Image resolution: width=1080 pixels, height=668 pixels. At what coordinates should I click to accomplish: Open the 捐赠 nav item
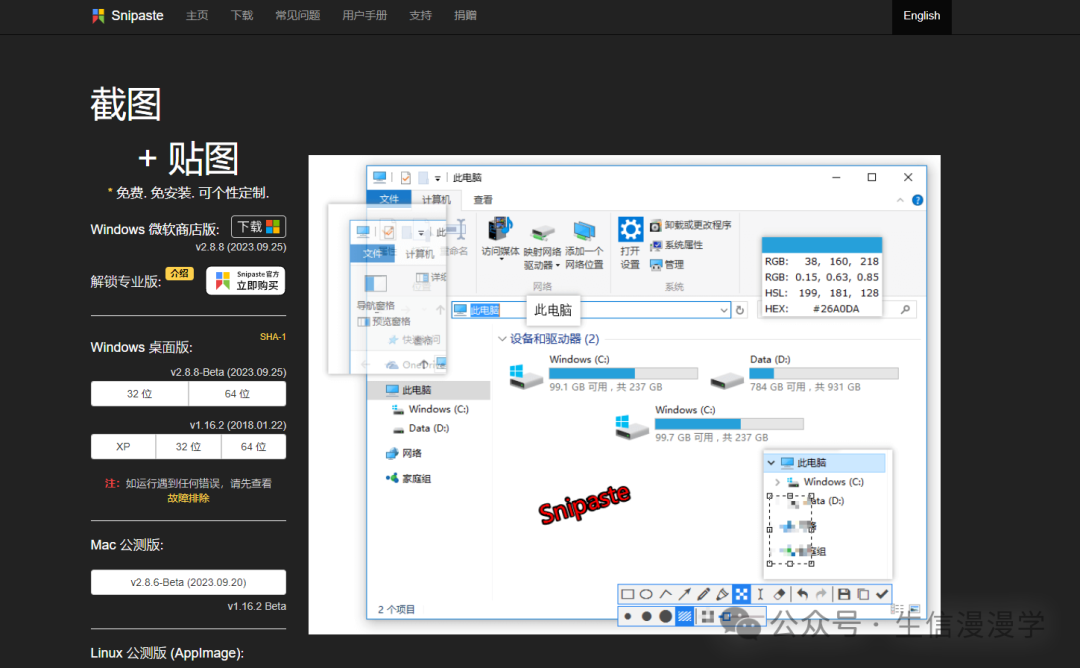click(x=465, y=15)
